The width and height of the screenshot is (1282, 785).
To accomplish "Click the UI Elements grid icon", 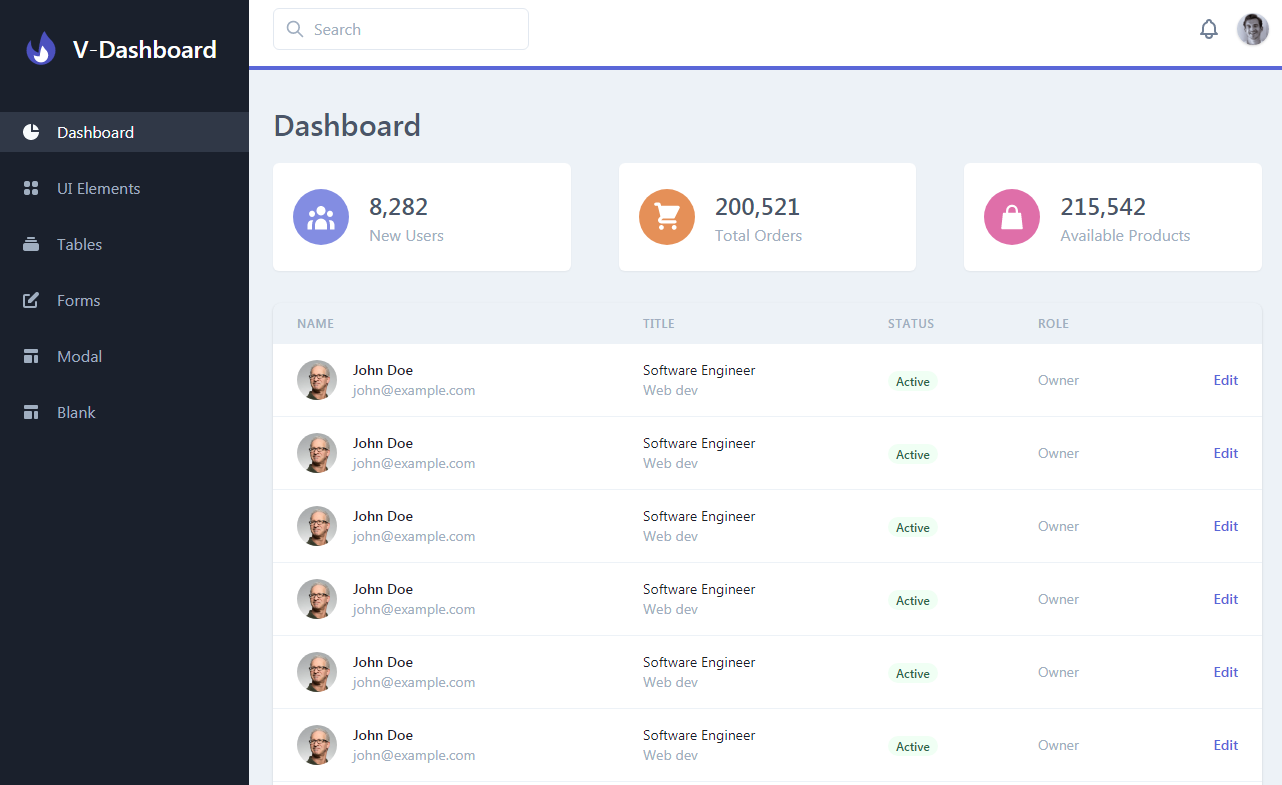I will (x=31, y=188).
